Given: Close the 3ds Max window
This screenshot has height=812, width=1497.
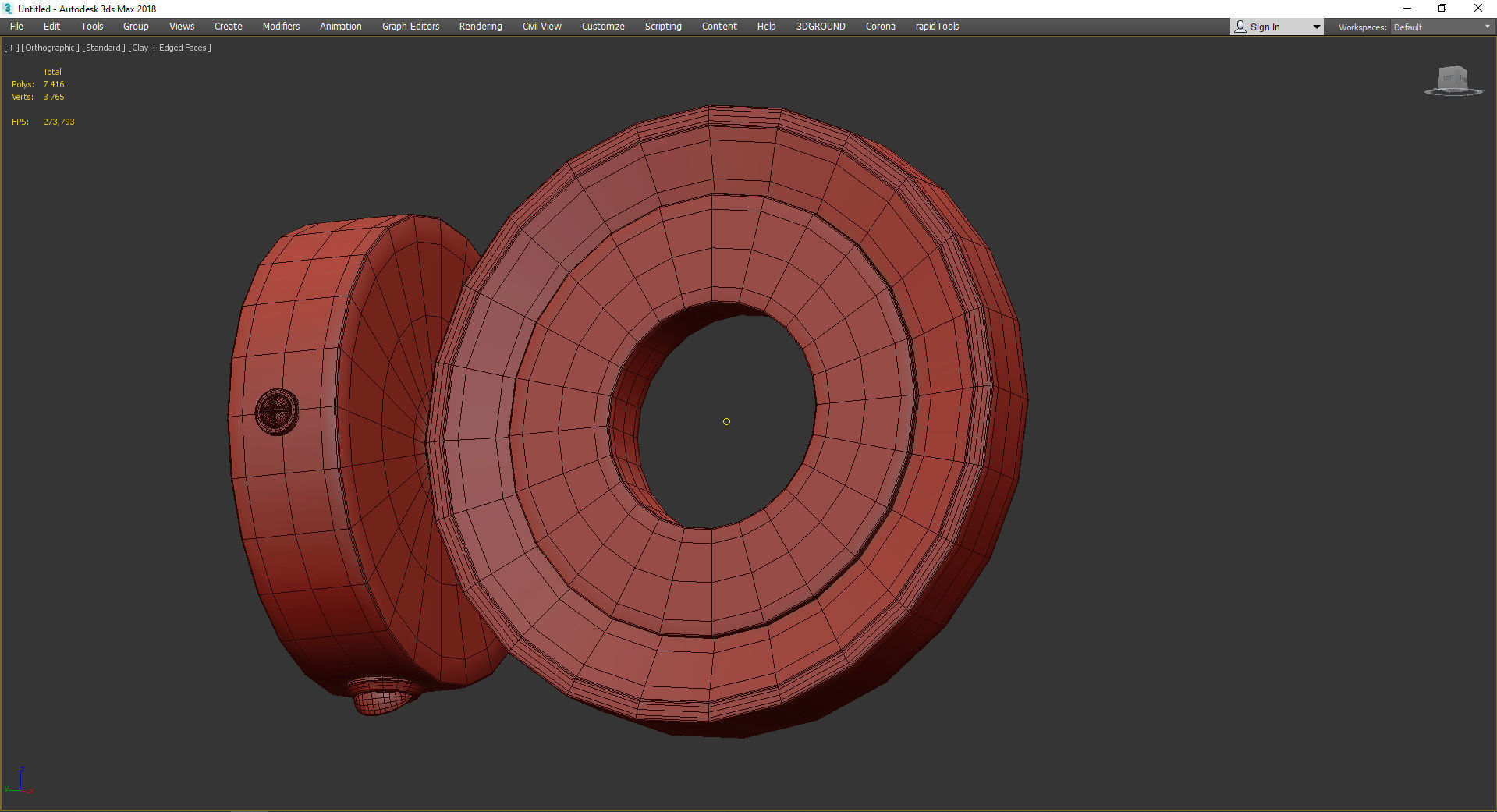Looking at the screenshot, I should tap(1478, 9).
